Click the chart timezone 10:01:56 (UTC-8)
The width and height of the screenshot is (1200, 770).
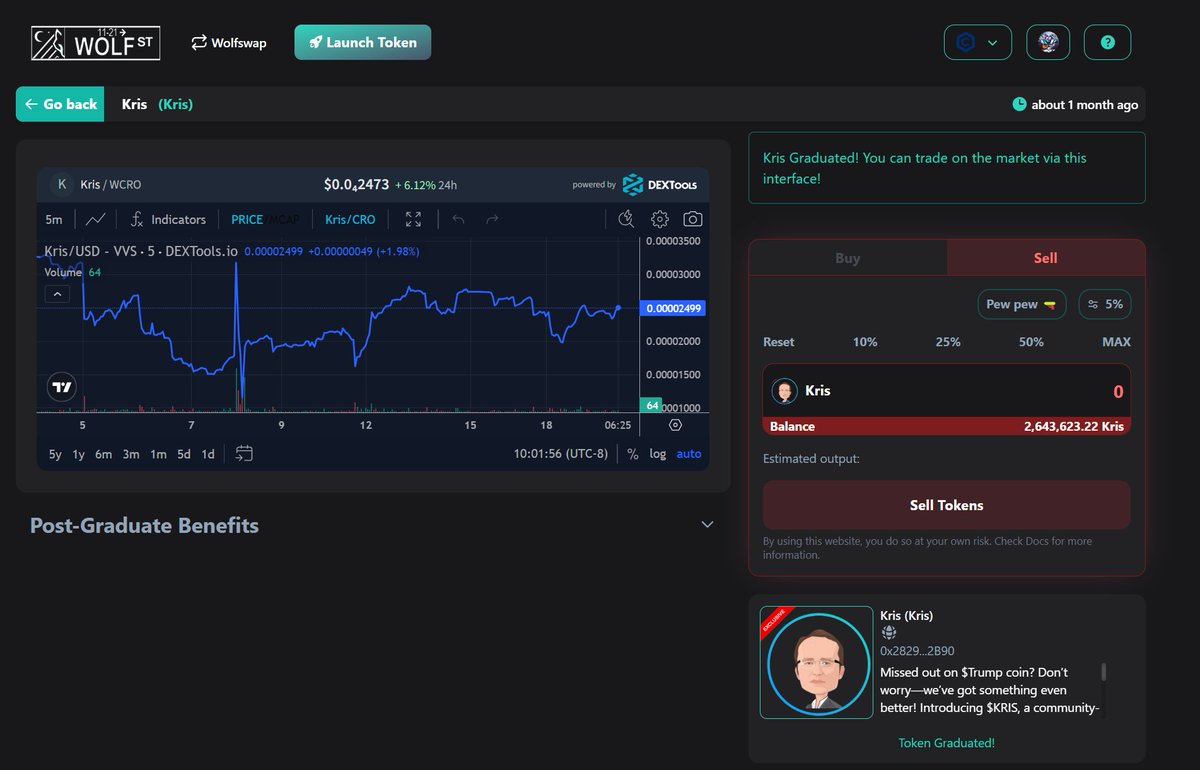[x=560, y=454]
